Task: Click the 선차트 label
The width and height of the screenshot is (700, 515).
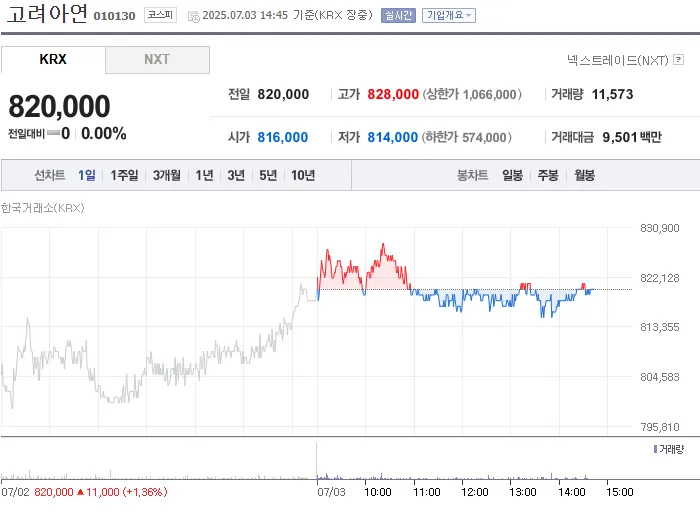Action: pos(50,175)
